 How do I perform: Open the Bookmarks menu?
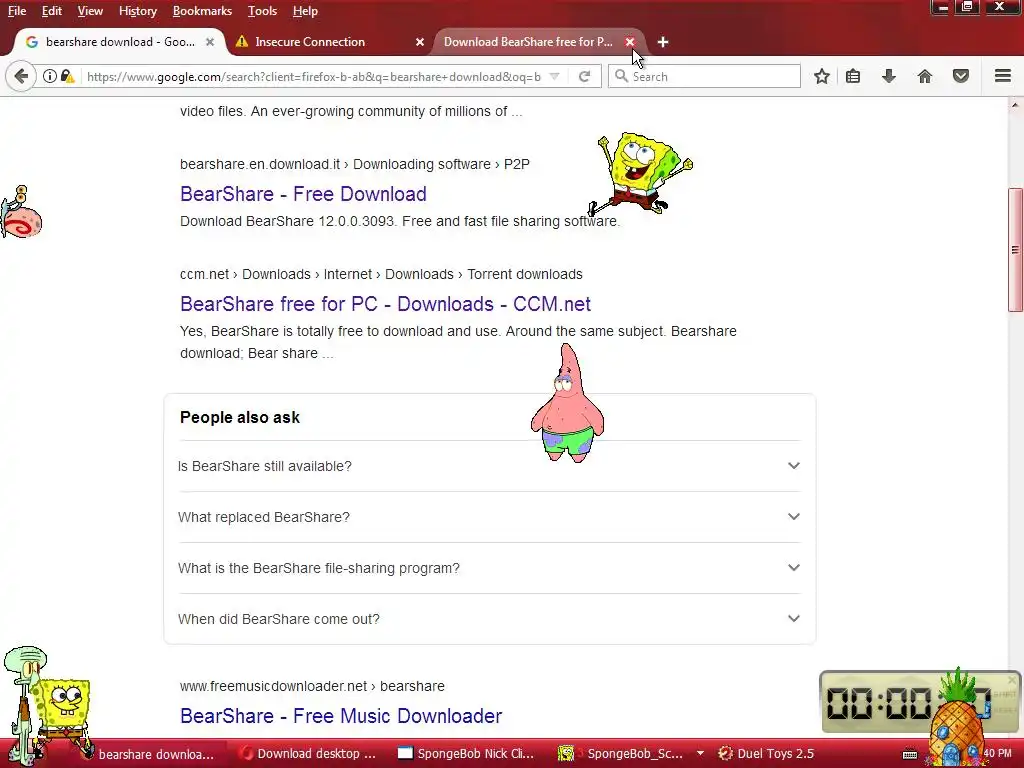[202, 11]
